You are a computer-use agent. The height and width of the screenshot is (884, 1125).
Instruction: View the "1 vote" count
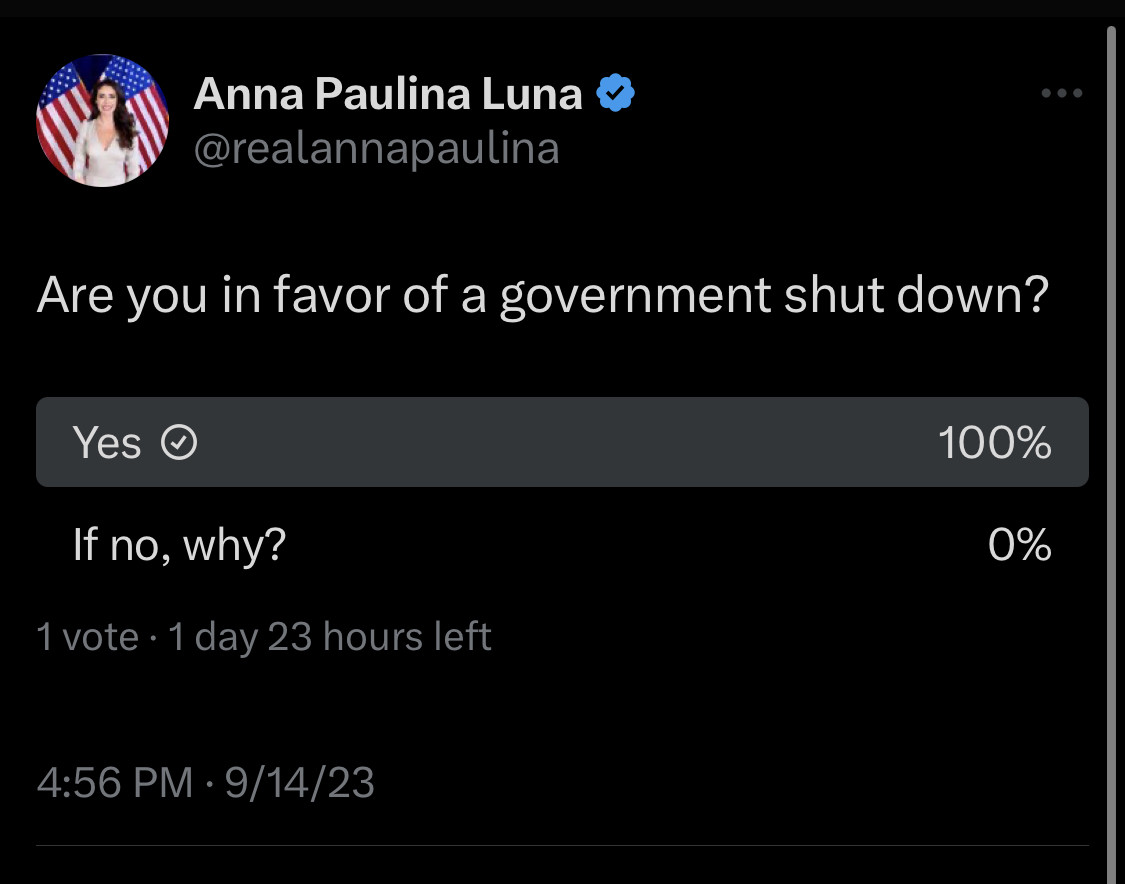click(x=87, y=637)
